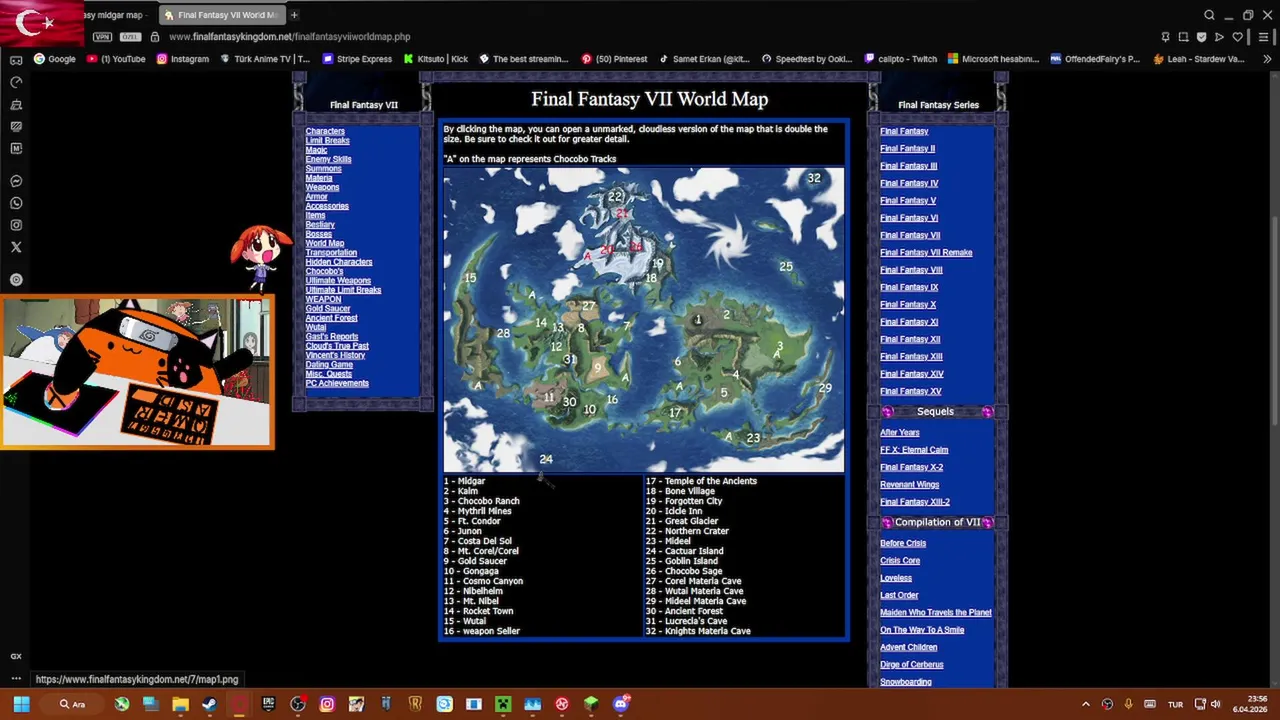Open the X (Twitter) sidebar icon

click(16, 247)
